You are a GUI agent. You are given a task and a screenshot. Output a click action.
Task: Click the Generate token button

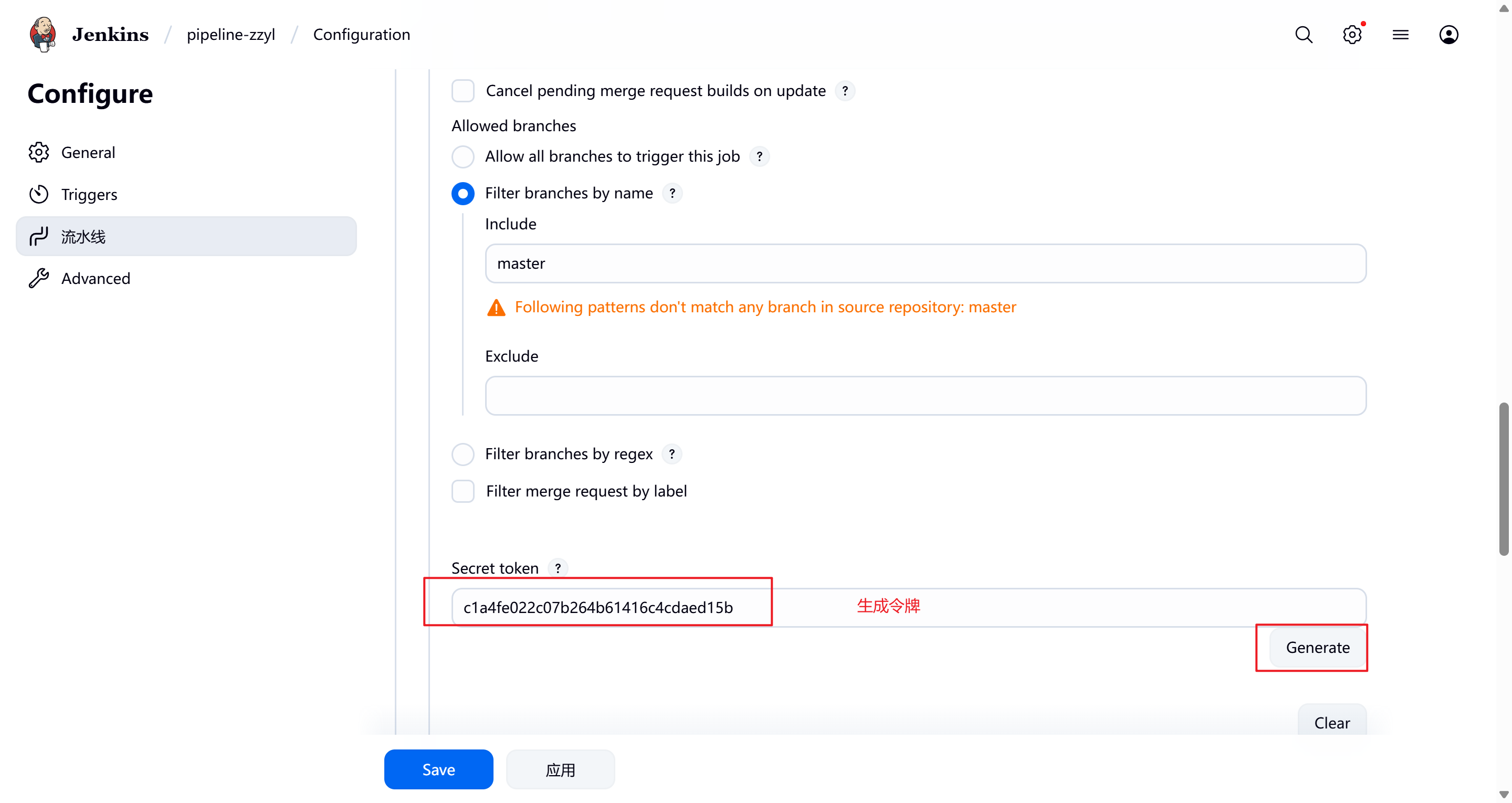tap(1317, 647)
